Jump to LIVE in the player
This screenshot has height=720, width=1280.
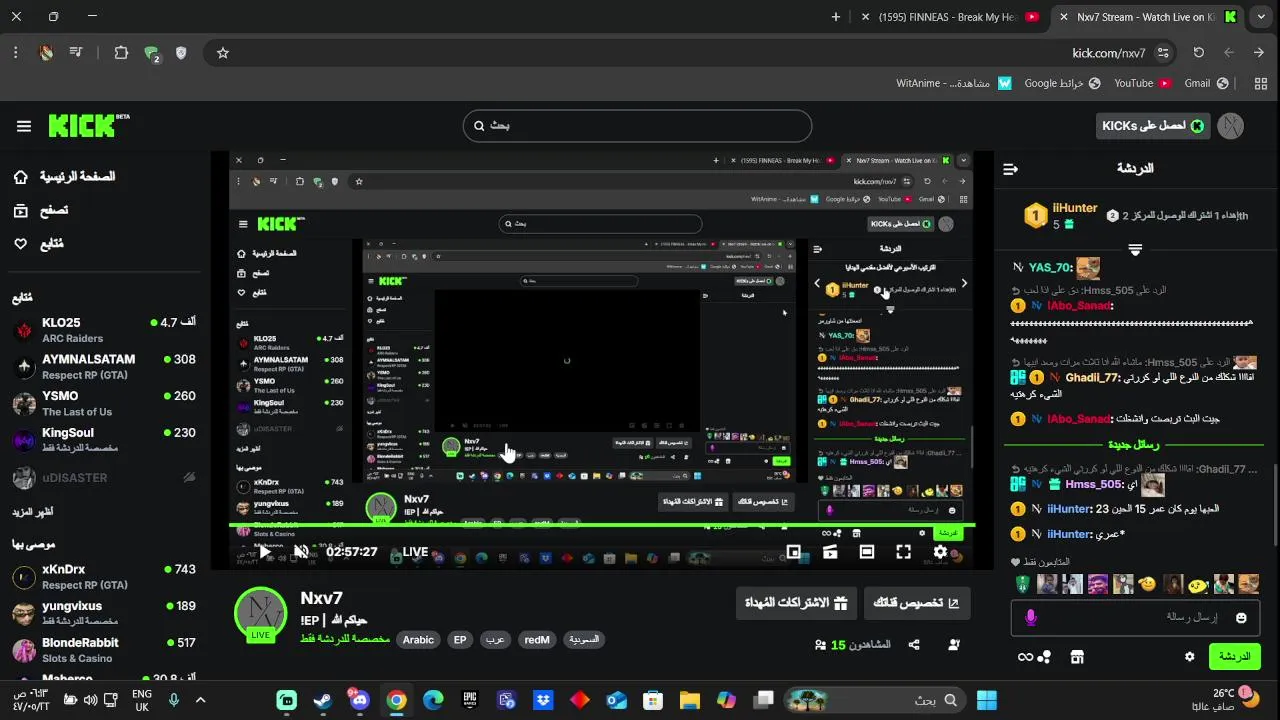tap(415, 552)
